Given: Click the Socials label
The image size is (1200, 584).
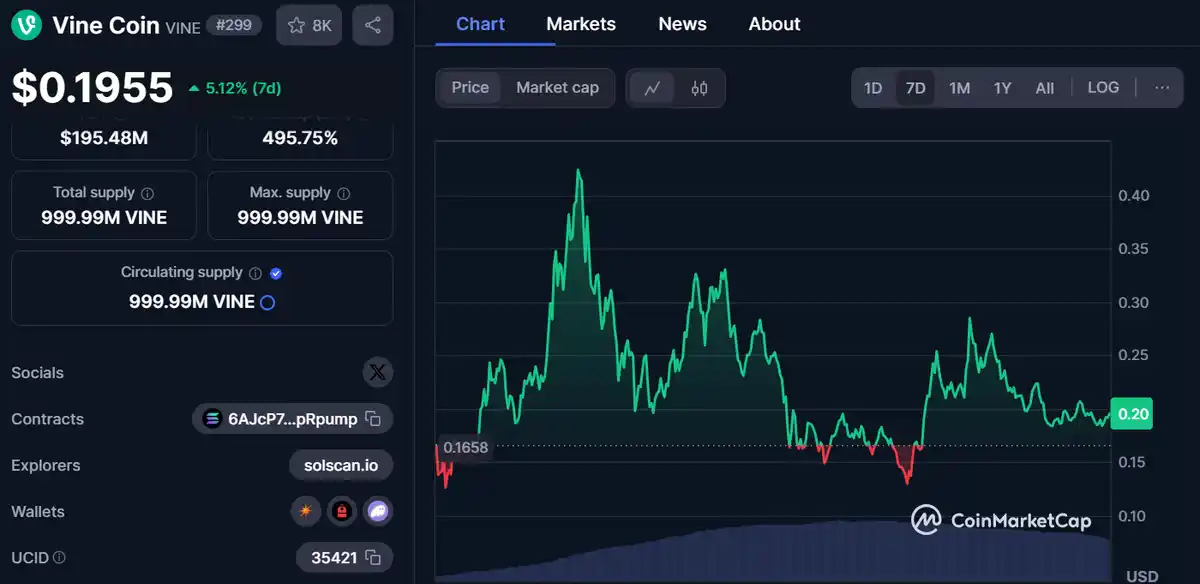Looking at the screenshot, I should tap(37, 373).
